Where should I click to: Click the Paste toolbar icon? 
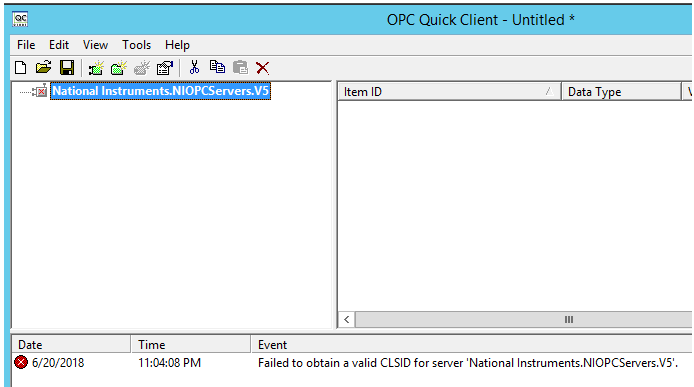[240, 67]
